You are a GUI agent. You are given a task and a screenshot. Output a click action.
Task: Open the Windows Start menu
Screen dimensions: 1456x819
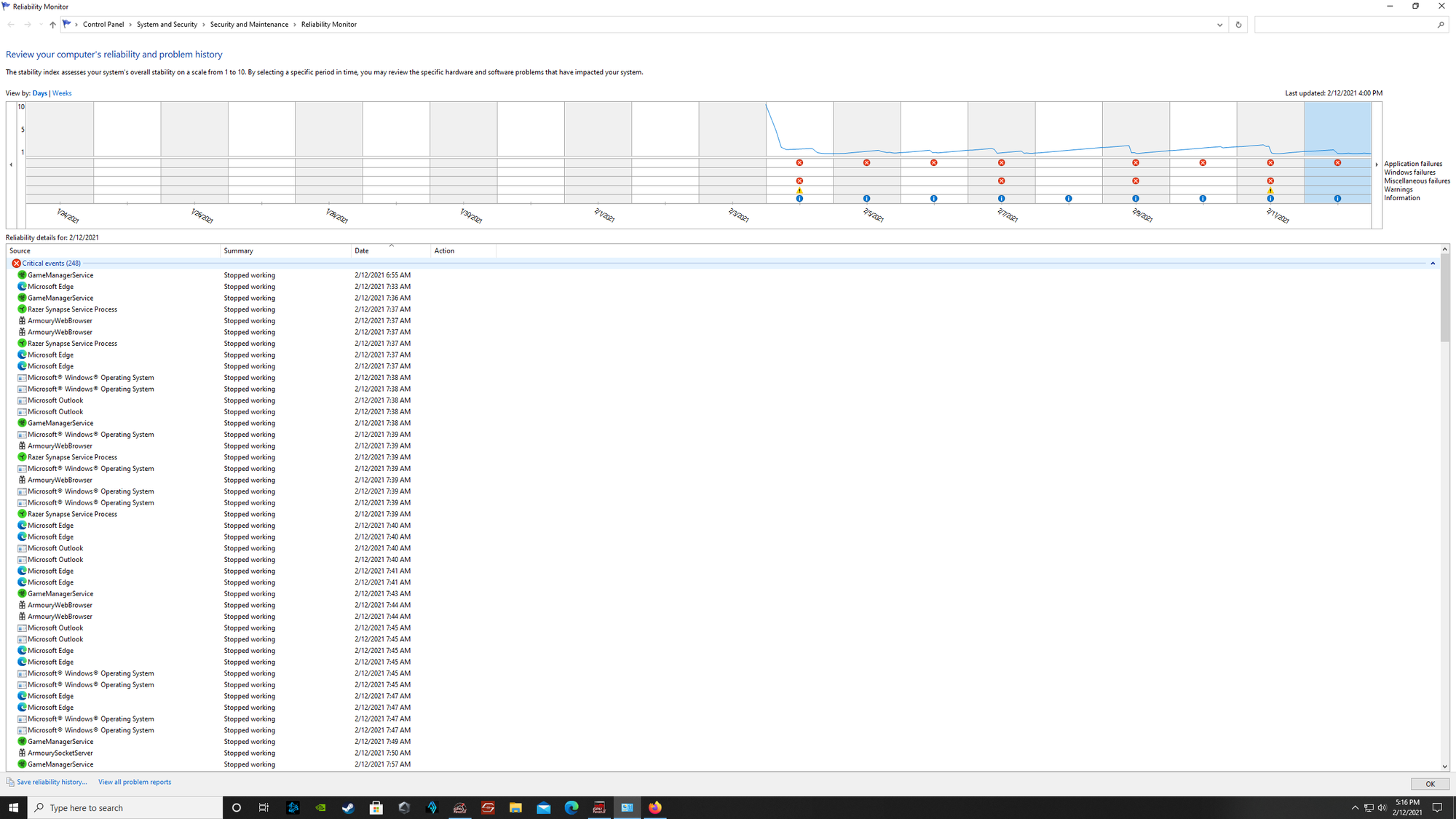13,807
